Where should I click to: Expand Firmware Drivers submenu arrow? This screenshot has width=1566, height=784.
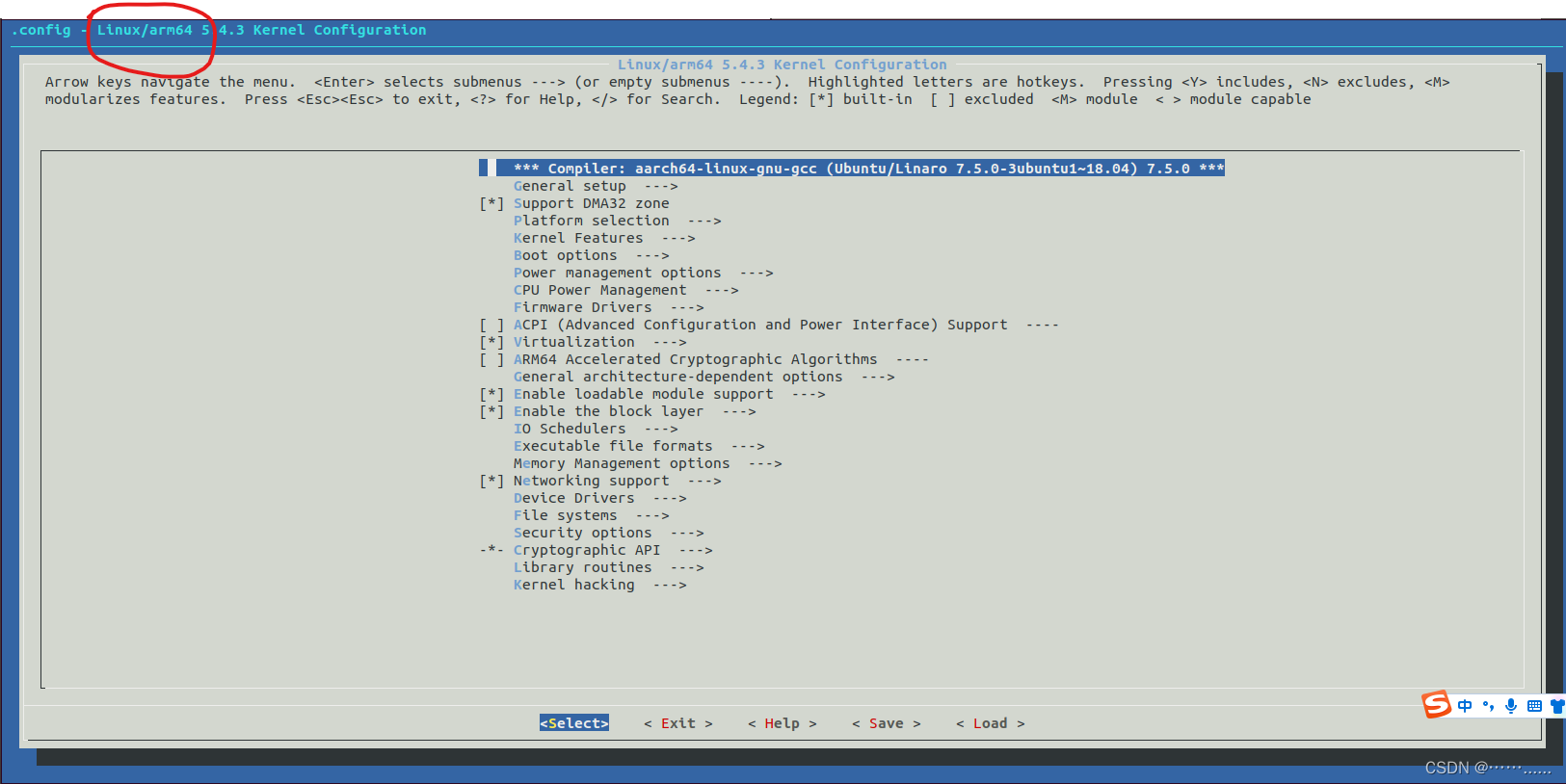coord(687,307)
